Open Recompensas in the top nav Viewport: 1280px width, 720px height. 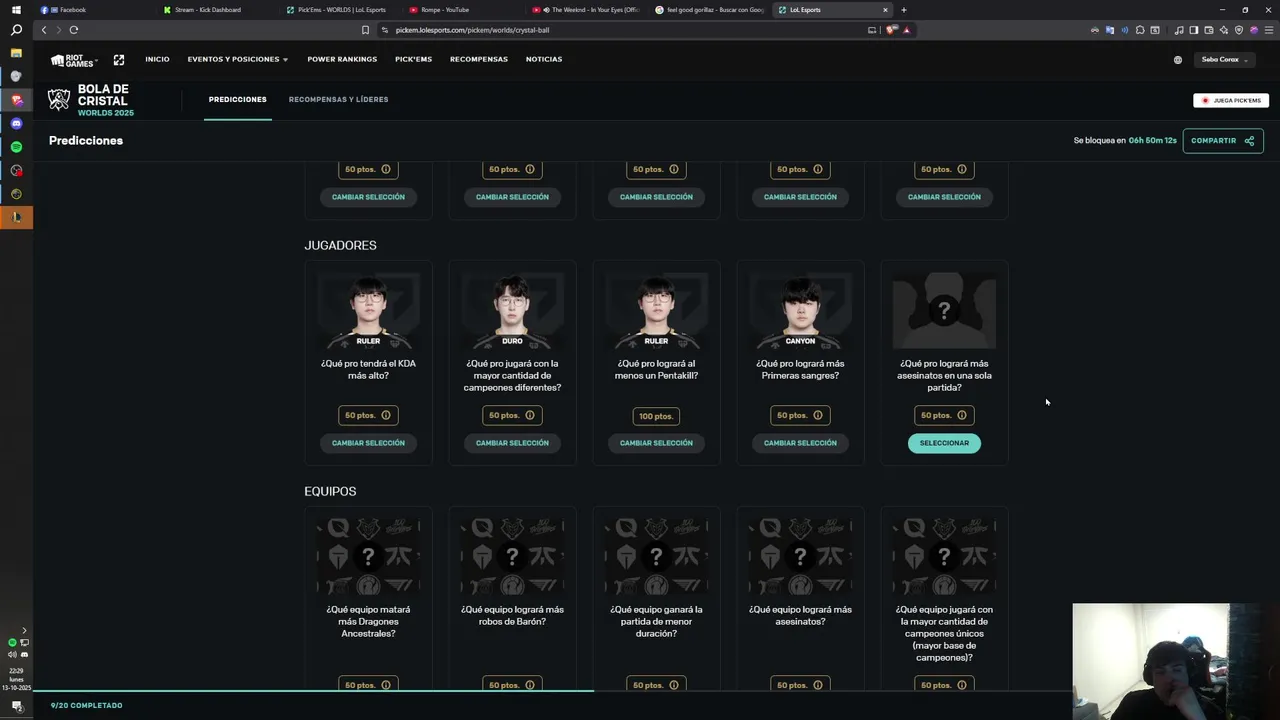pyautogui.click(x=479, y=59)
